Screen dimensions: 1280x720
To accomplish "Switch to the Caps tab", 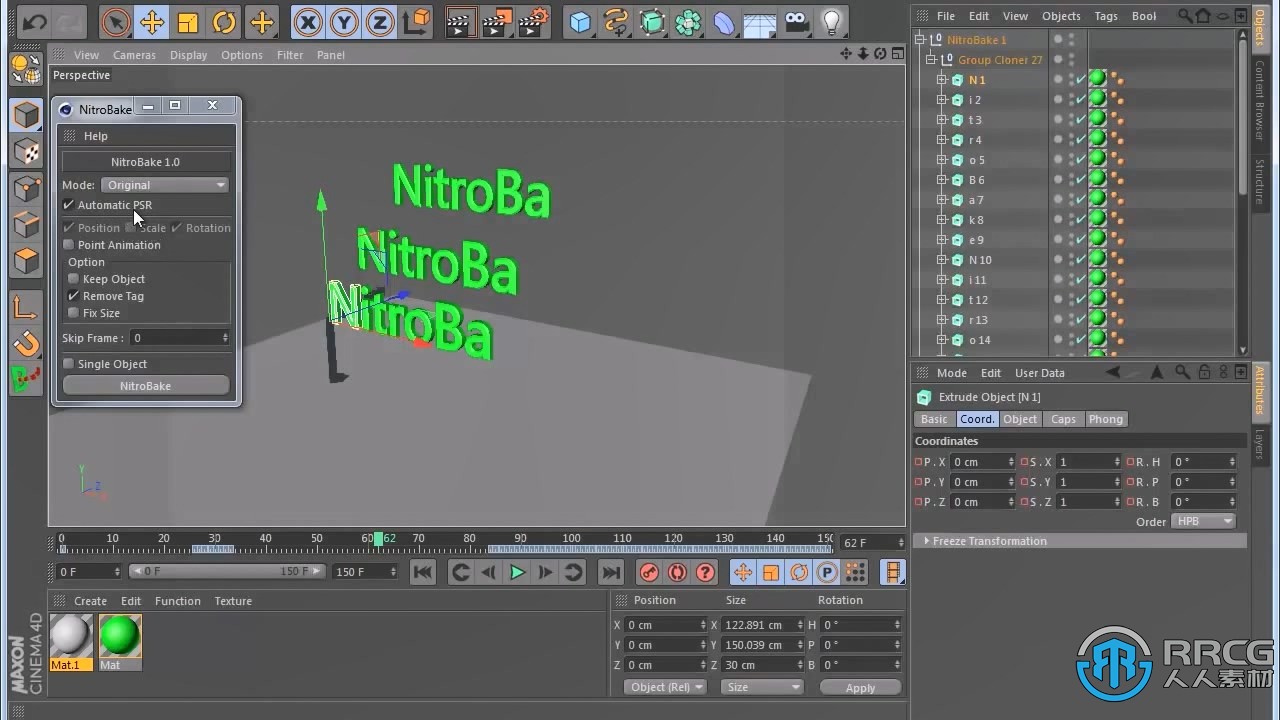I will tap(1063, 419).
